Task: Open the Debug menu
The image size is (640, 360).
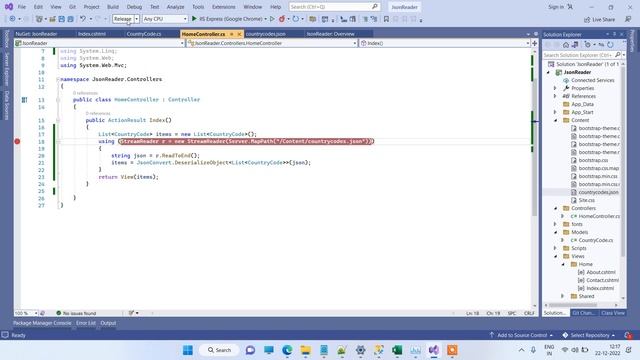Action: pyautogui.click(x=134, y=7)
